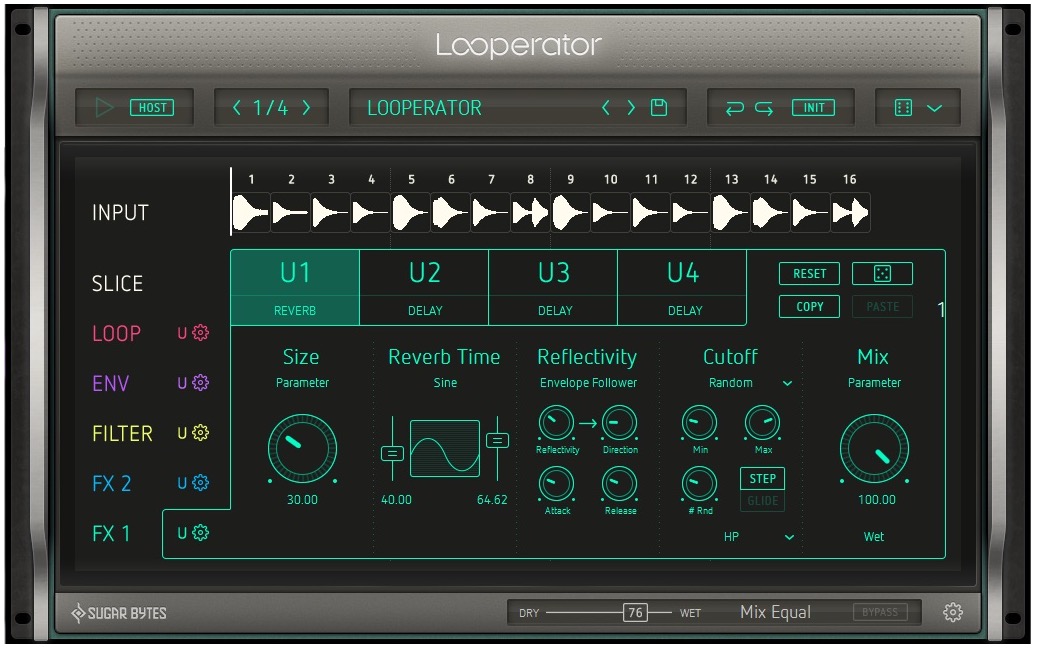Image resolution: width=1038 pixels, height=649 pixels.
Task: Open the HP filter type dropdown
Action: point(759,537)
